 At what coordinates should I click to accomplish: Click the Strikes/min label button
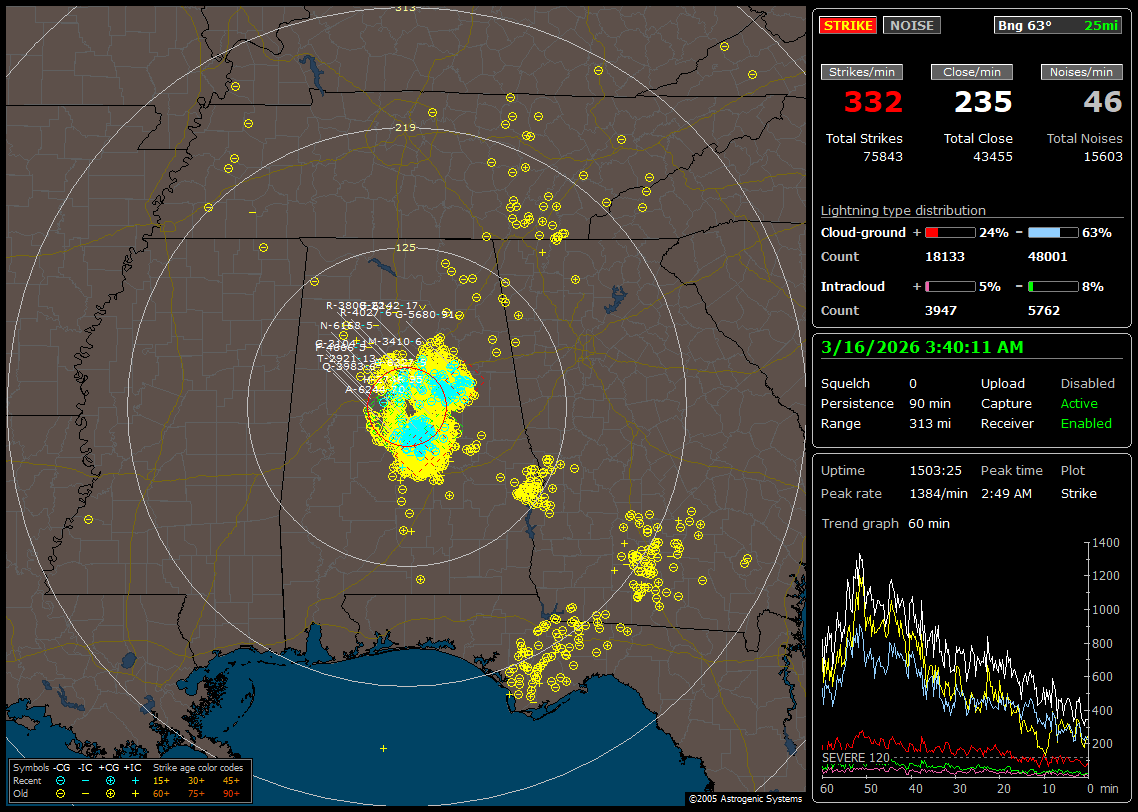(x=862, y=72)
